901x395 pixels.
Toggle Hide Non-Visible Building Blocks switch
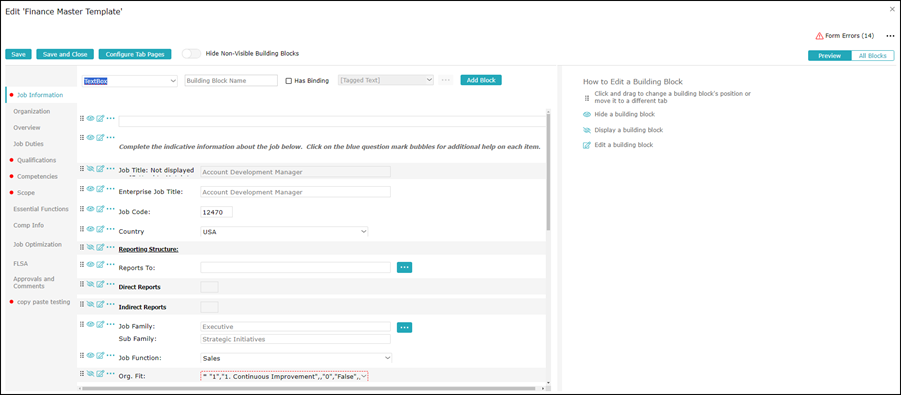pyautogui.click(x=191, y=53)
